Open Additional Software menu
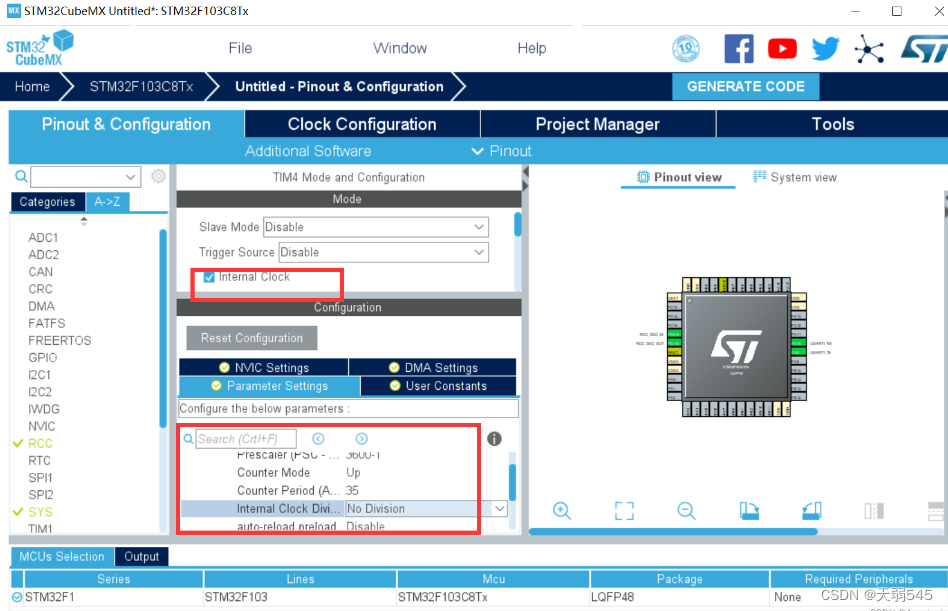Screen dimensions: 948x611 (x=308, y=151)
